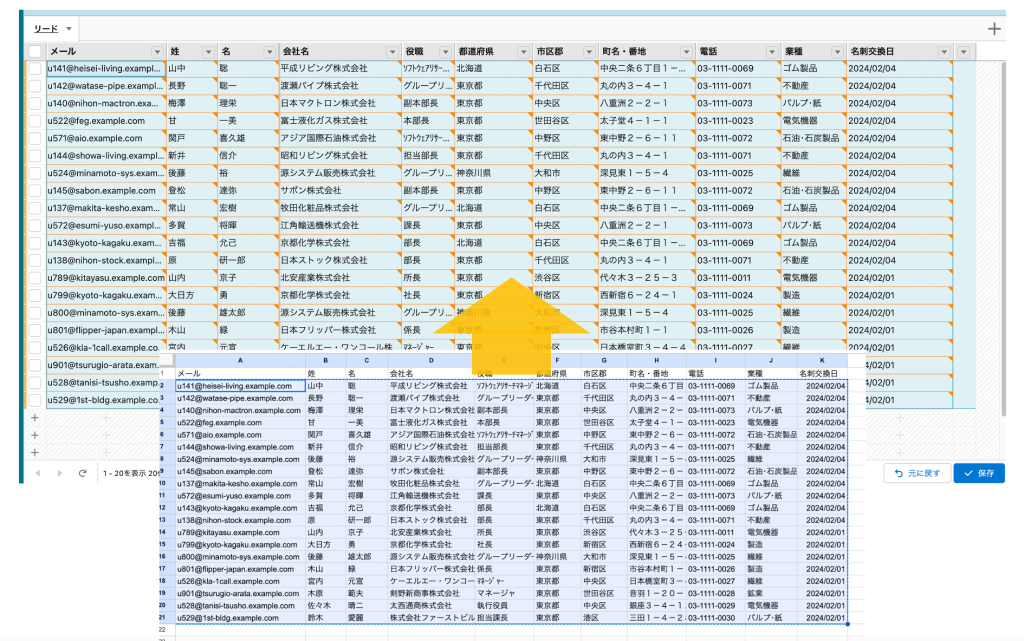
Task: Click the 渡瀬パイプ株式会社 cell in the grid
Action: (340, 86)
